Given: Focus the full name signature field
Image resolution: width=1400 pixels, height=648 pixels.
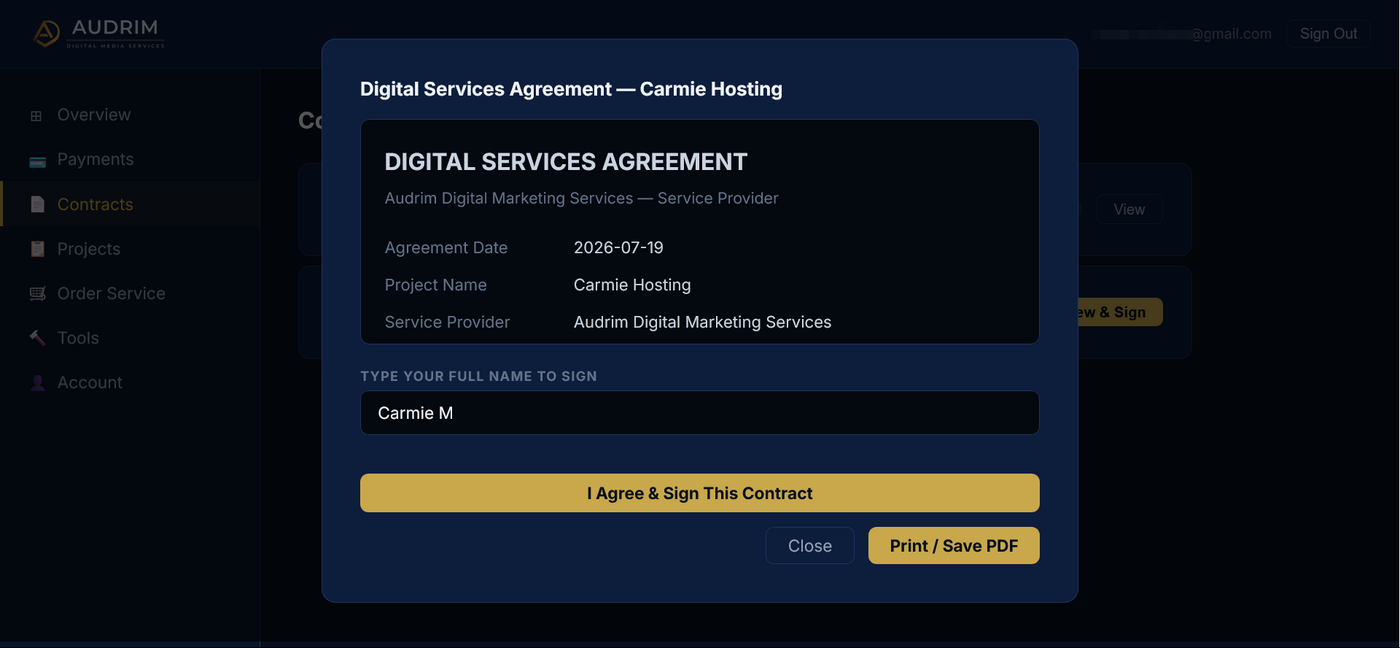Looking at the screenshot, I should coord(700,413).
